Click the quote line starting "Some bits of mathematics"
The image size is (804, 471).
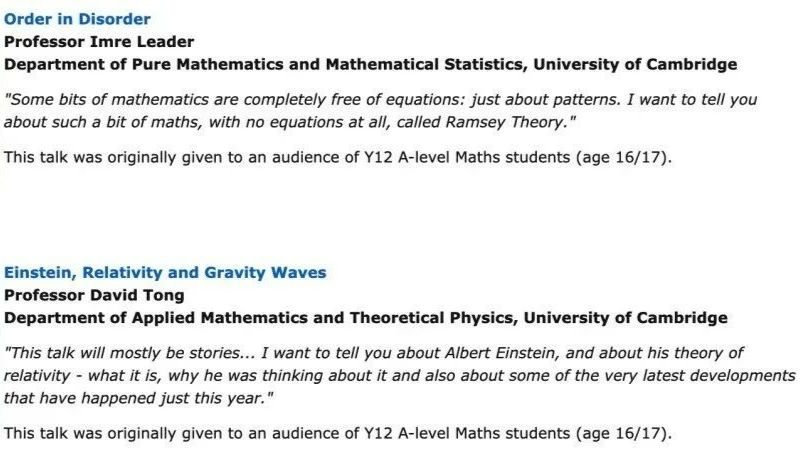(x=380, y=99)
